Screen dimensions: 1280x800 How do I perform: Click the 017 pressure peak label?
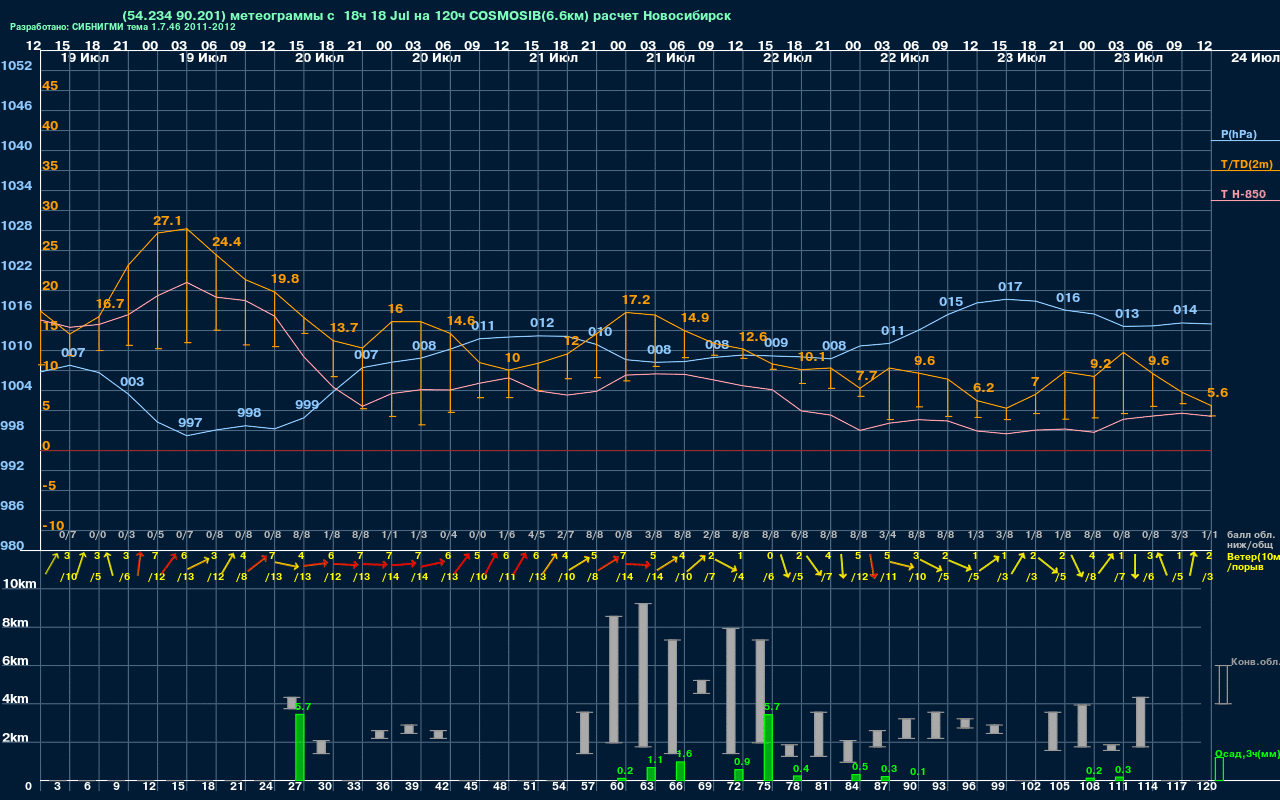(1010, 287)
